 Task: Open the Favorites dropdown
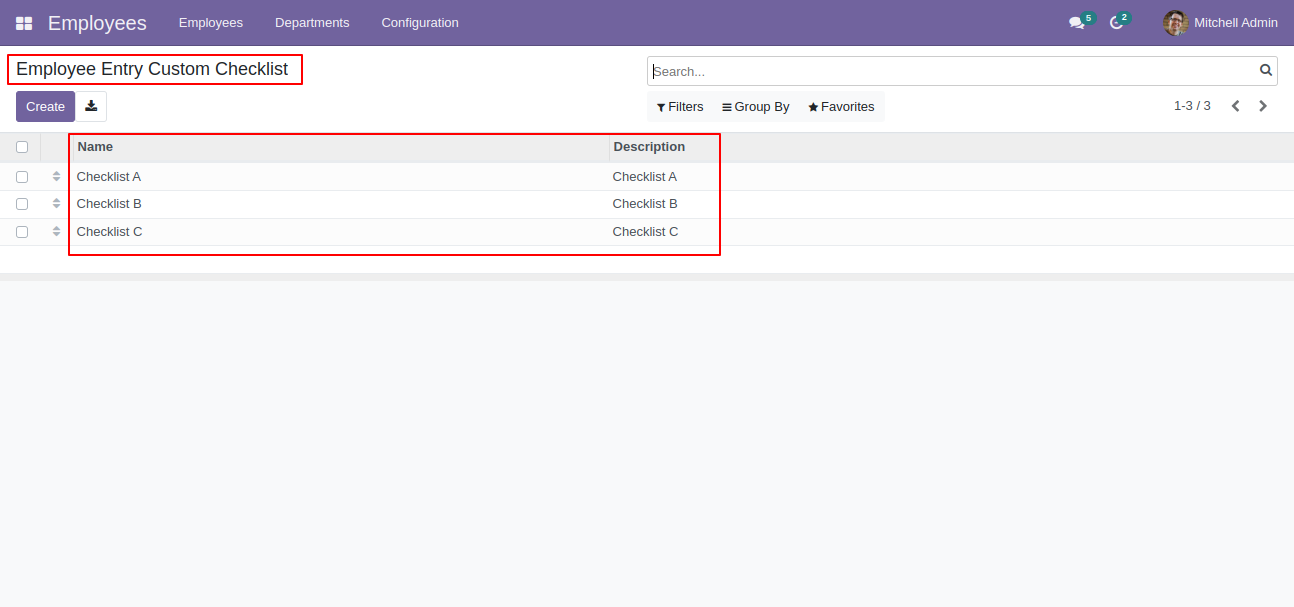841,107
